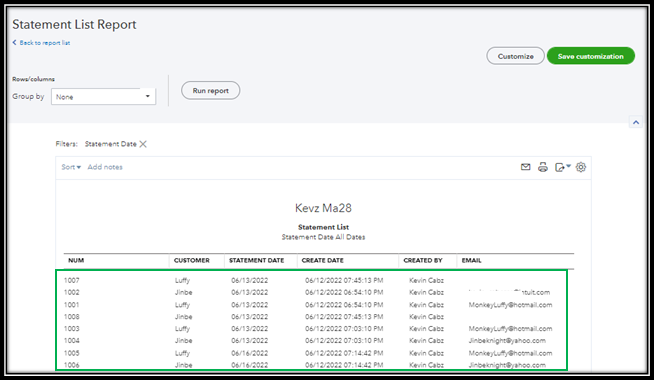655x382 pixels.
Task: Select statement number 1006
Action: point(71,365)
